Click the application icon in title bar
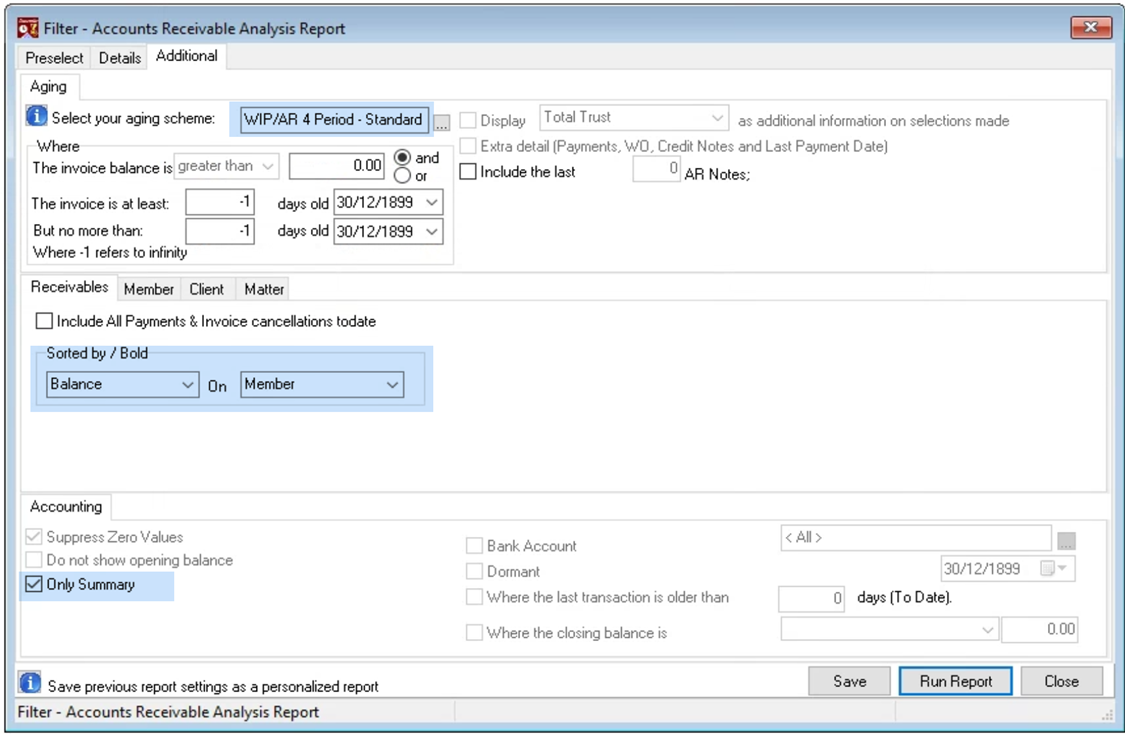The height and width of the screenshot is (735, 1125). tap(28, 28)
